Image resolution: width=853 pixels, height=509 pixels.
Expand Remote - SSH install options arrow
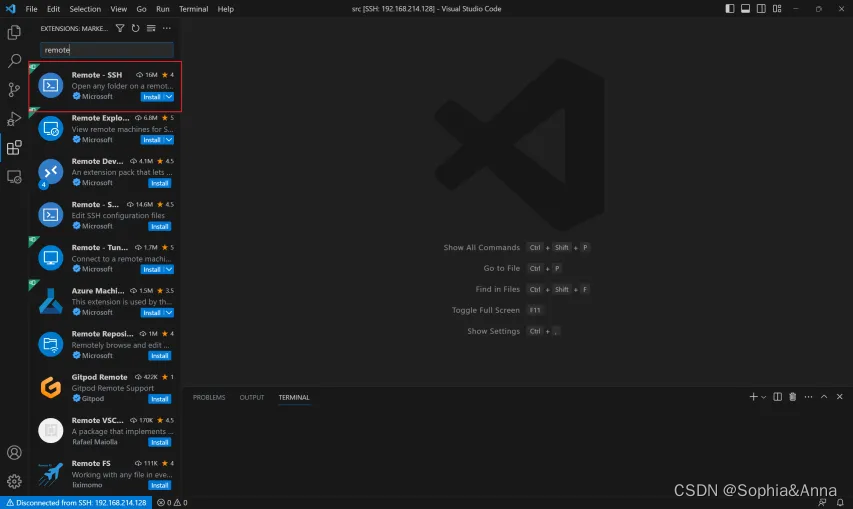point(169,97)
